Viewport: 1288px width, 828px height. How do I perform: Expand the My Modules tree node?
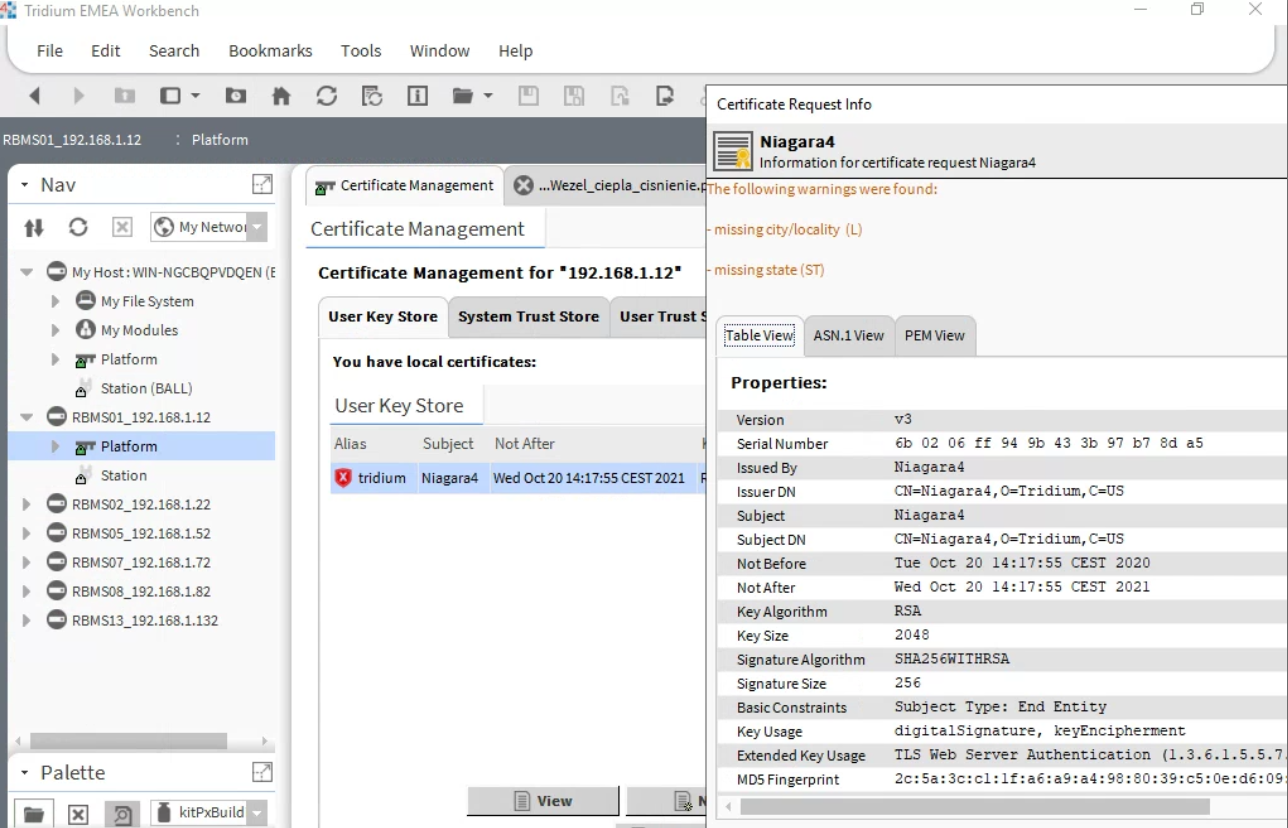pos(56,330)
